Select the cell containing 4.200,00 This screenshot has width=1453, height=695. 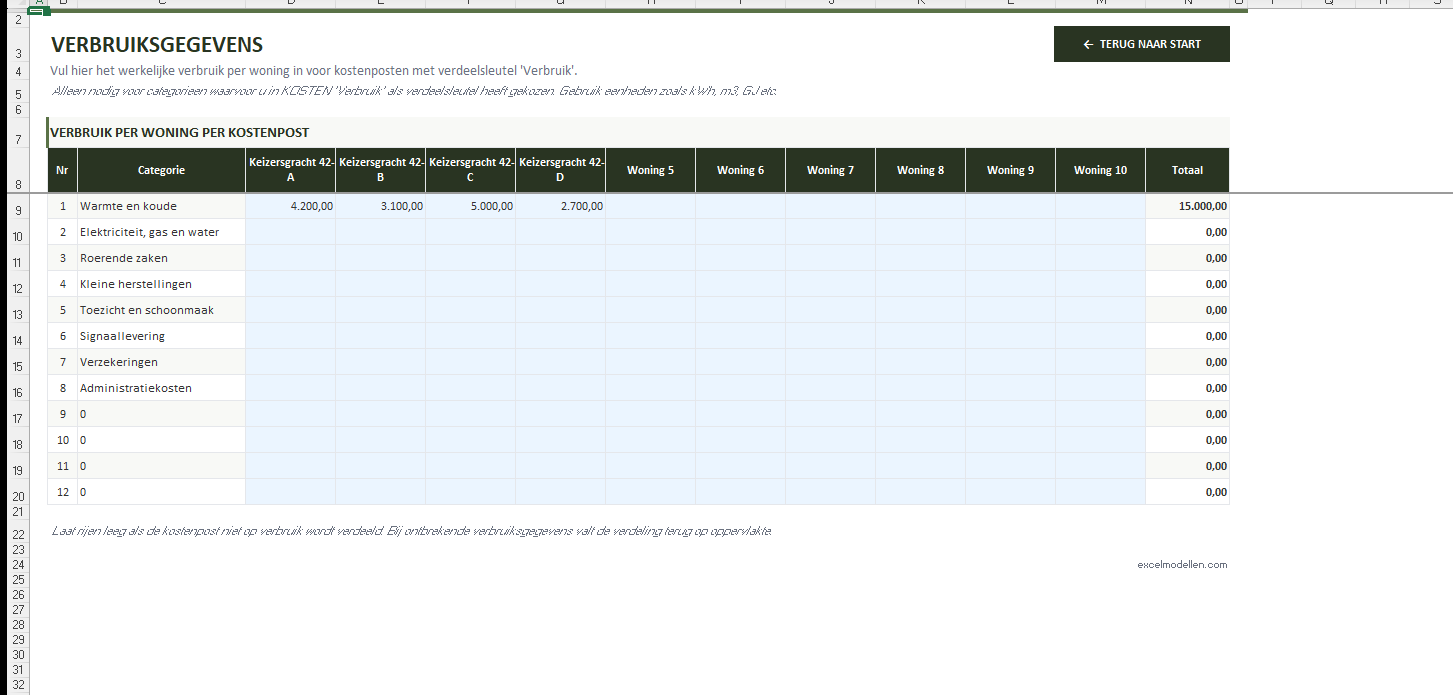pyautogui.click(x=290, y=206)
